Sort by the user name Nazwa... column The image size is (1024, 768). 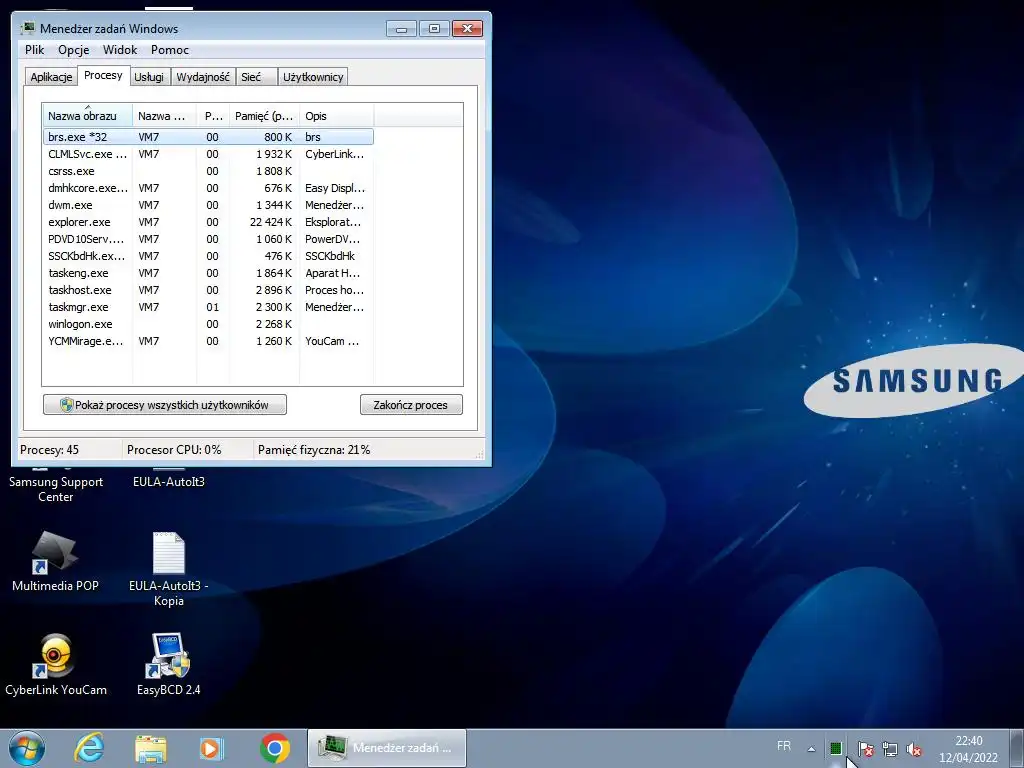165,116
